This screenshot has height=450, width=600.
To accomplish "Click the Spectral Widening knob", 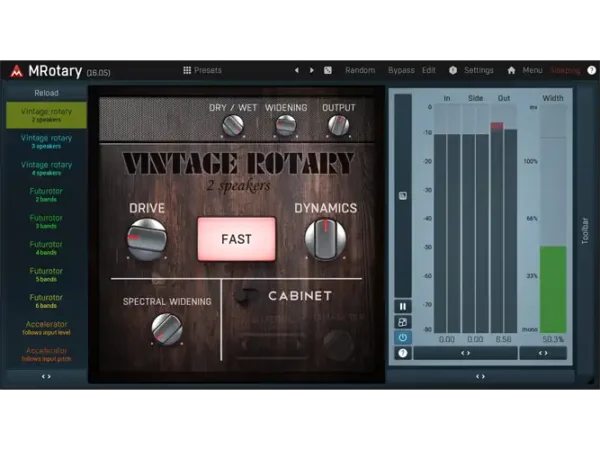I will (x=167, y=329).
